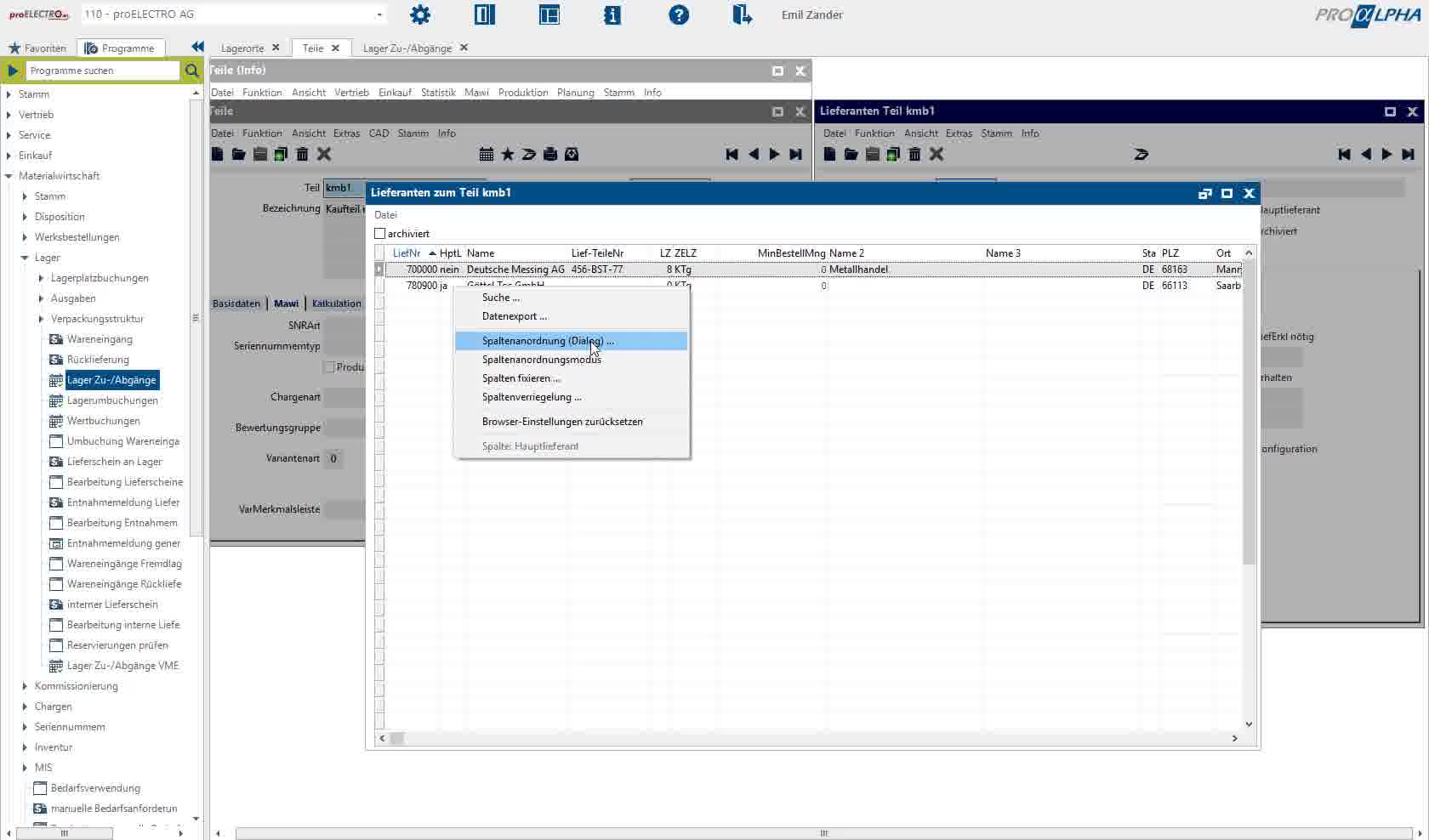1429x840 pixels.
Task: Collapse the Materialwirtschaft tree node
Action: [x=9, y=176]
